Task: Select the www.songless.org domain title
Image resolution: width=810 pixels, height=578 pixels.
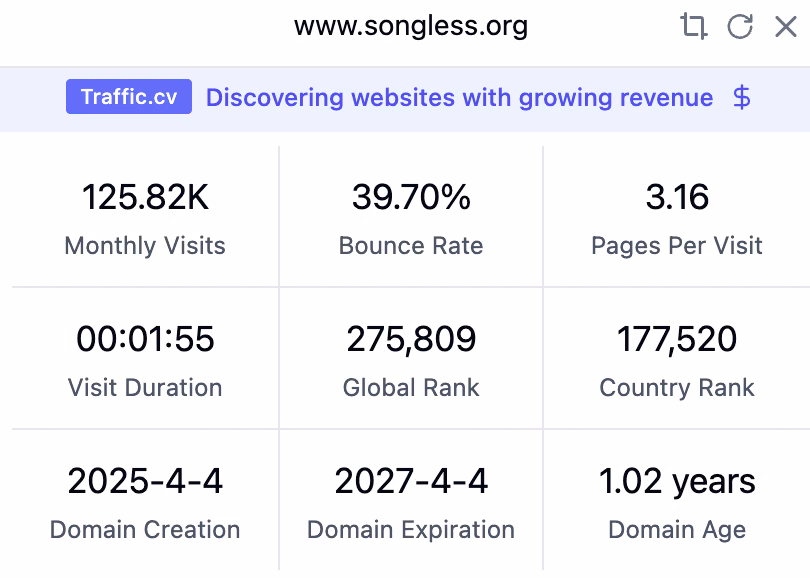Action: pos(411,26)
